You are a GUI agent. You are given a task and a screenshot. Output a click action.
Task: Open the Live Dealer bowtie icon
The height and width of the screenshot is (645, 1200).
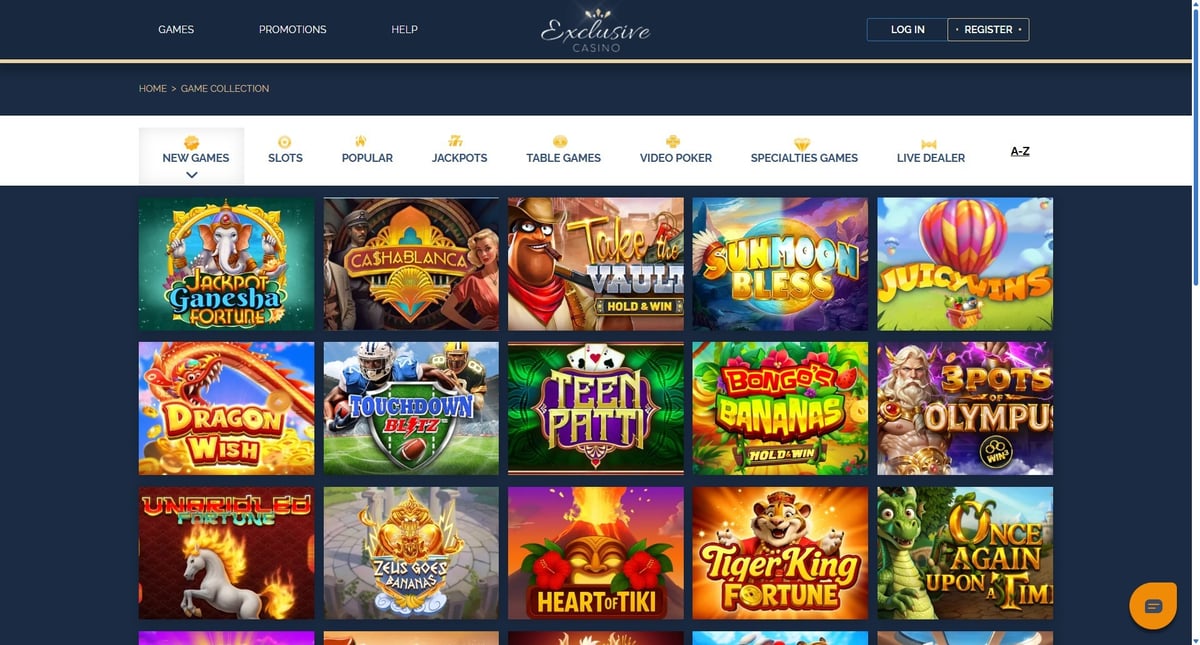click(x=929, y=144)
